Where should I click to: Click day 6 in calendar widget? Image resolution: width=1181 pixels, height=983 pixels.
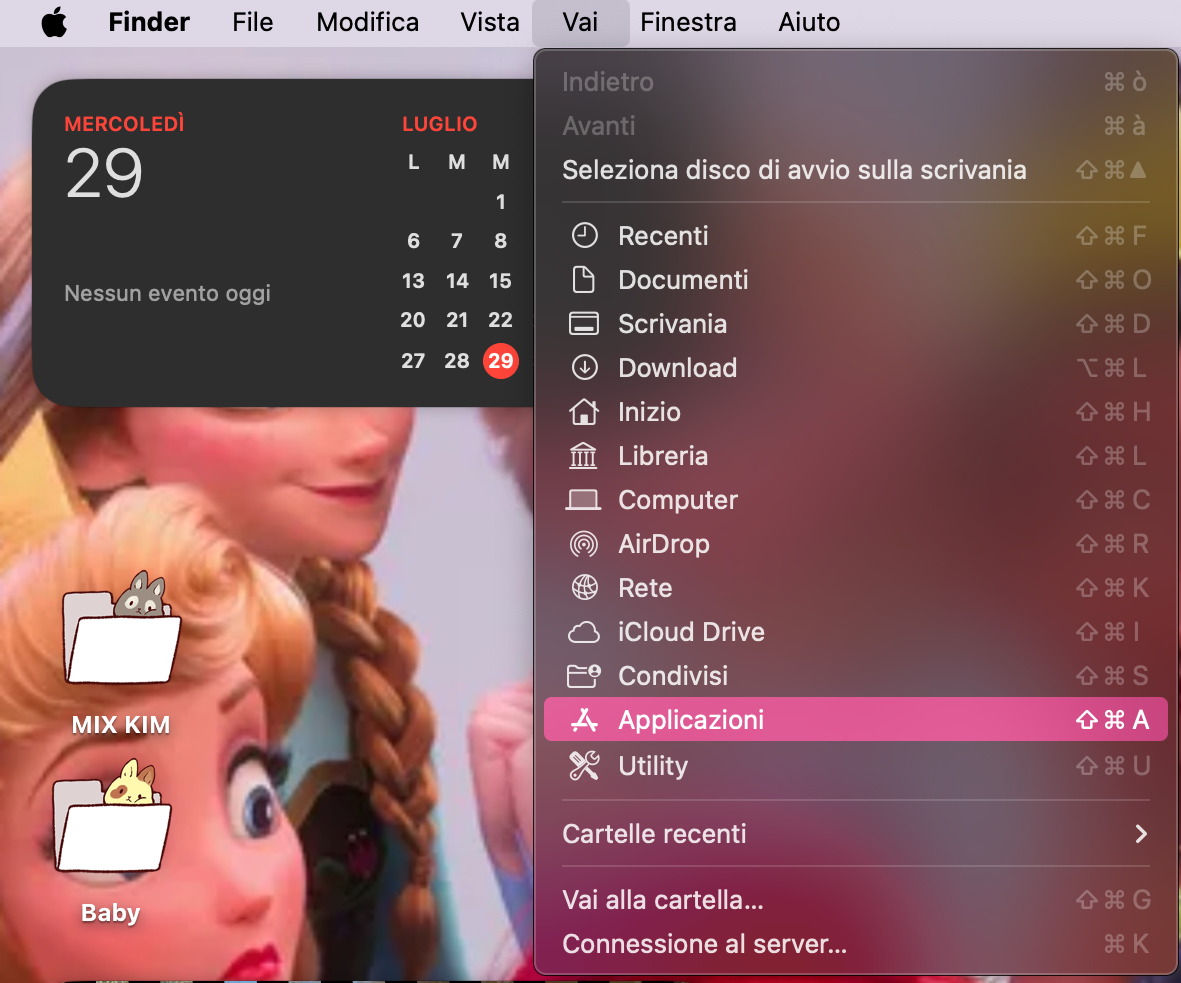coord(414,241)
